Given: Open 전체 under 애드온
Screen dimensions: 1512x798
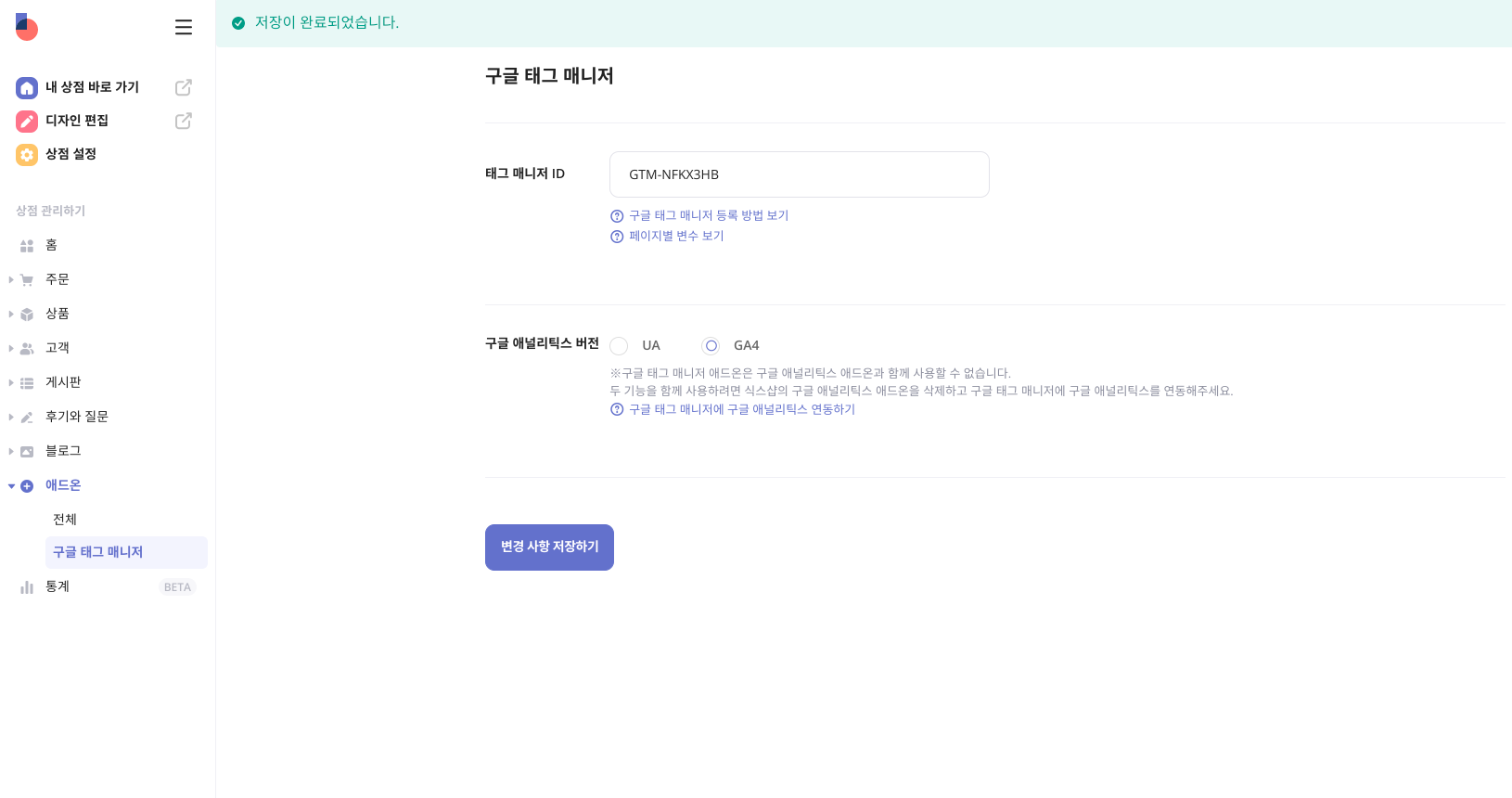Looking at the screenshot, I should point(65,520).
